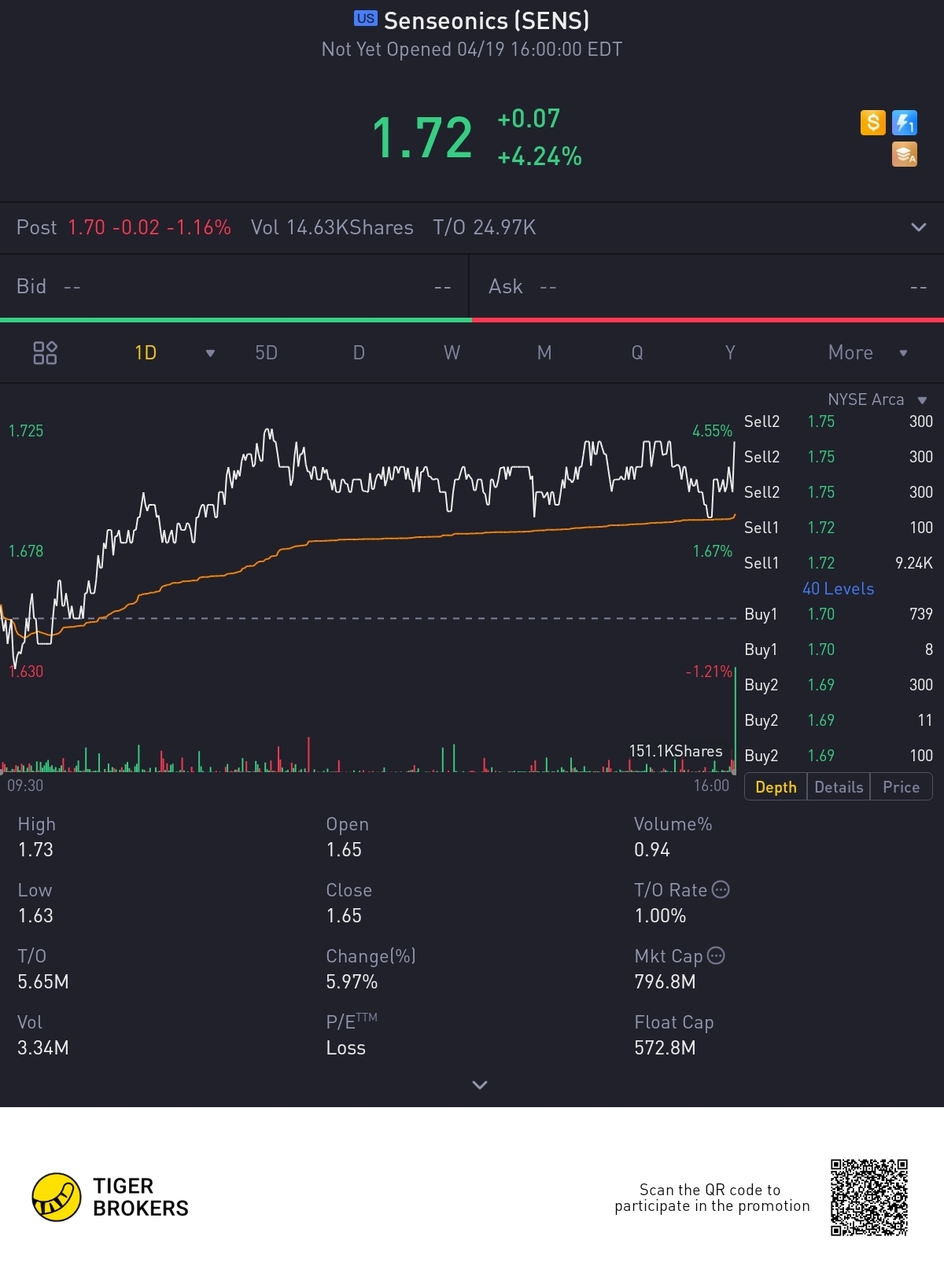
Task: Tap the Vol 3.34M value
Action: (x=43, y=1048)
